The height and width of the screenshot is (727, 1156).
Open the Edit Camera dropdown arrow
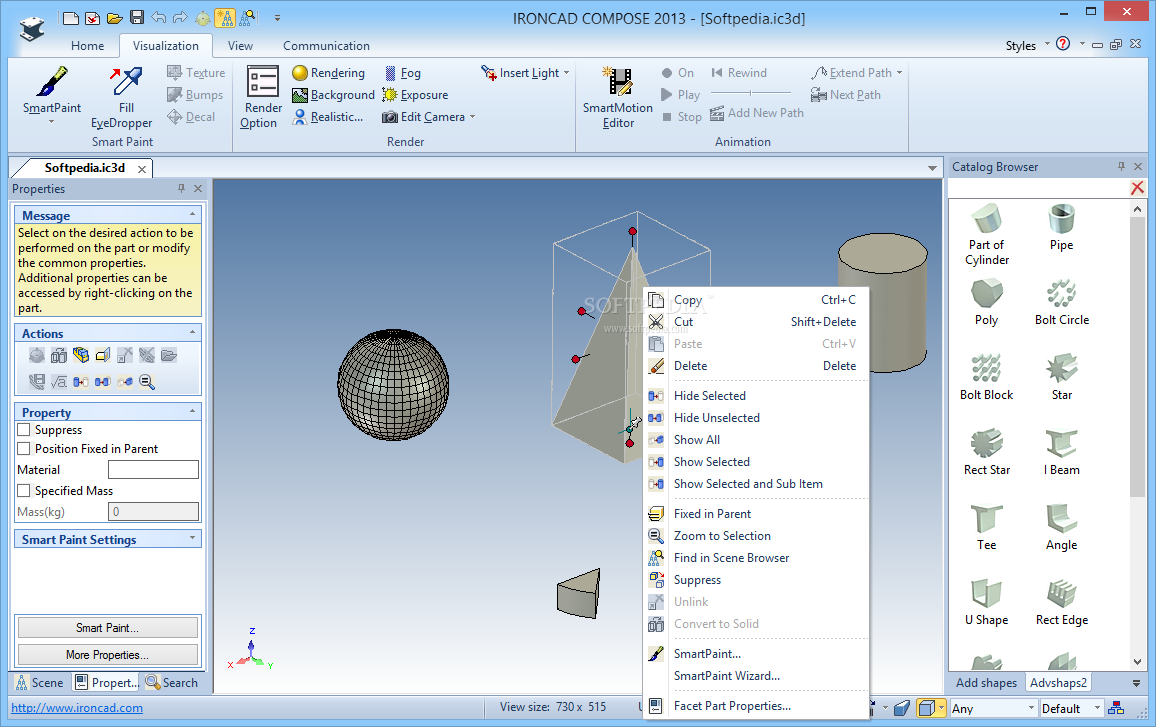pos(472,117)
